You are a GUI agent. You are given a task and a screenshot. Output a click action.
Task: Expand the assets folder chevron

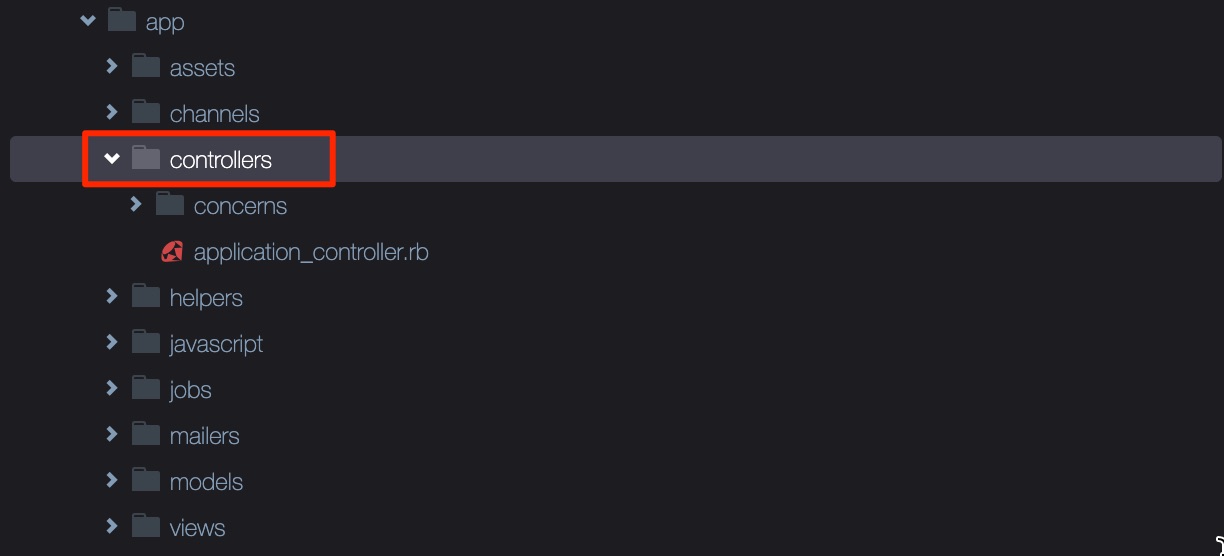pyautogui.click(x=112, y=66)
